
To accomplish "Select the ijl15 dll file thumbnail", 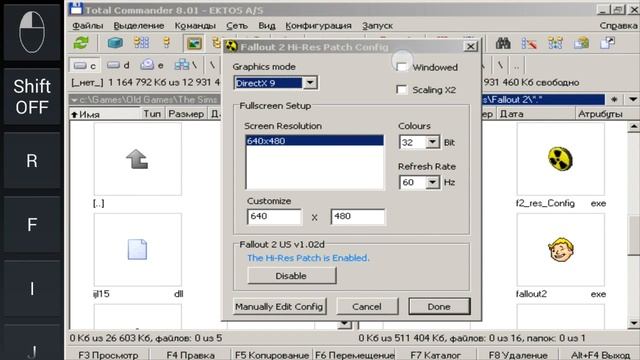I will click(x=138, y=249).
